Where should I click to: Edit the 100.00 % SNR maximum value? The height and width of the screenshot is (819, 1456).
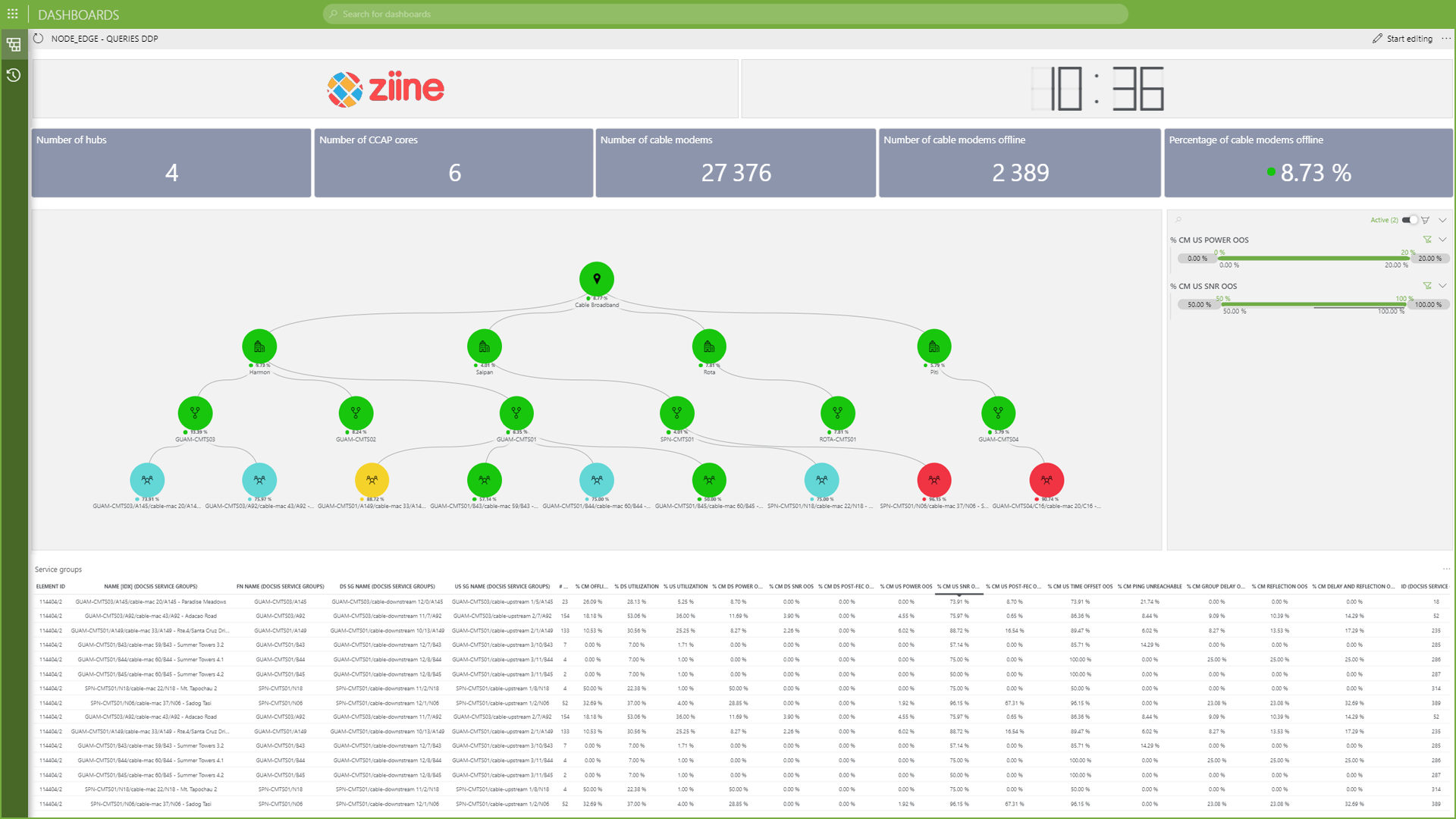pos(1429,305)
